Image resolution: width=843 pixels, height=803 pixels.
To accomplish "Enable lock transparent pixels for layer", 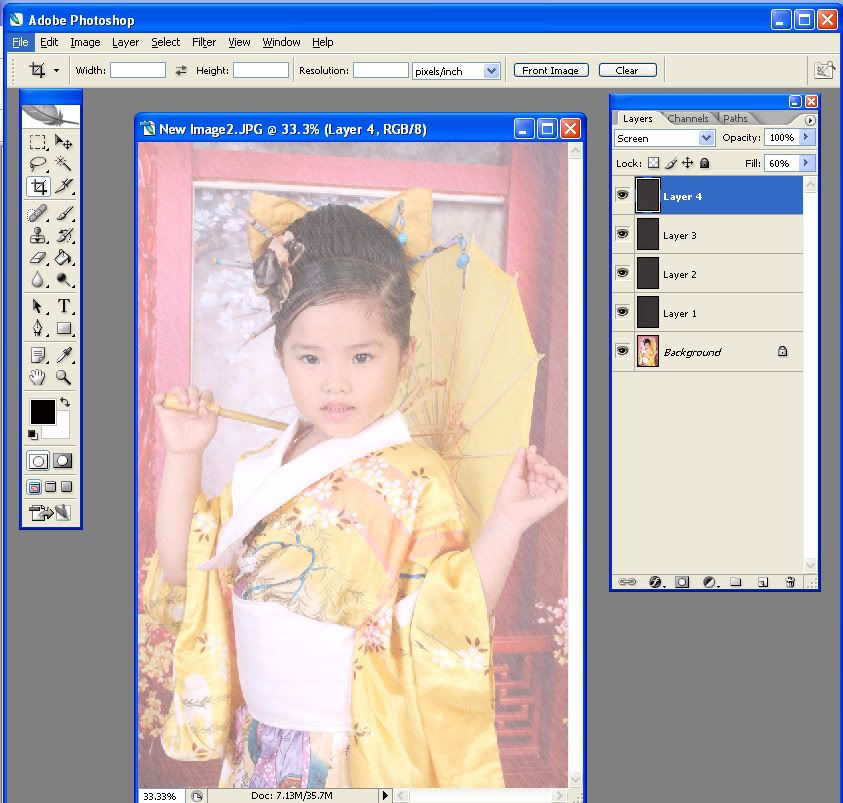I will (x=654, y=163).
